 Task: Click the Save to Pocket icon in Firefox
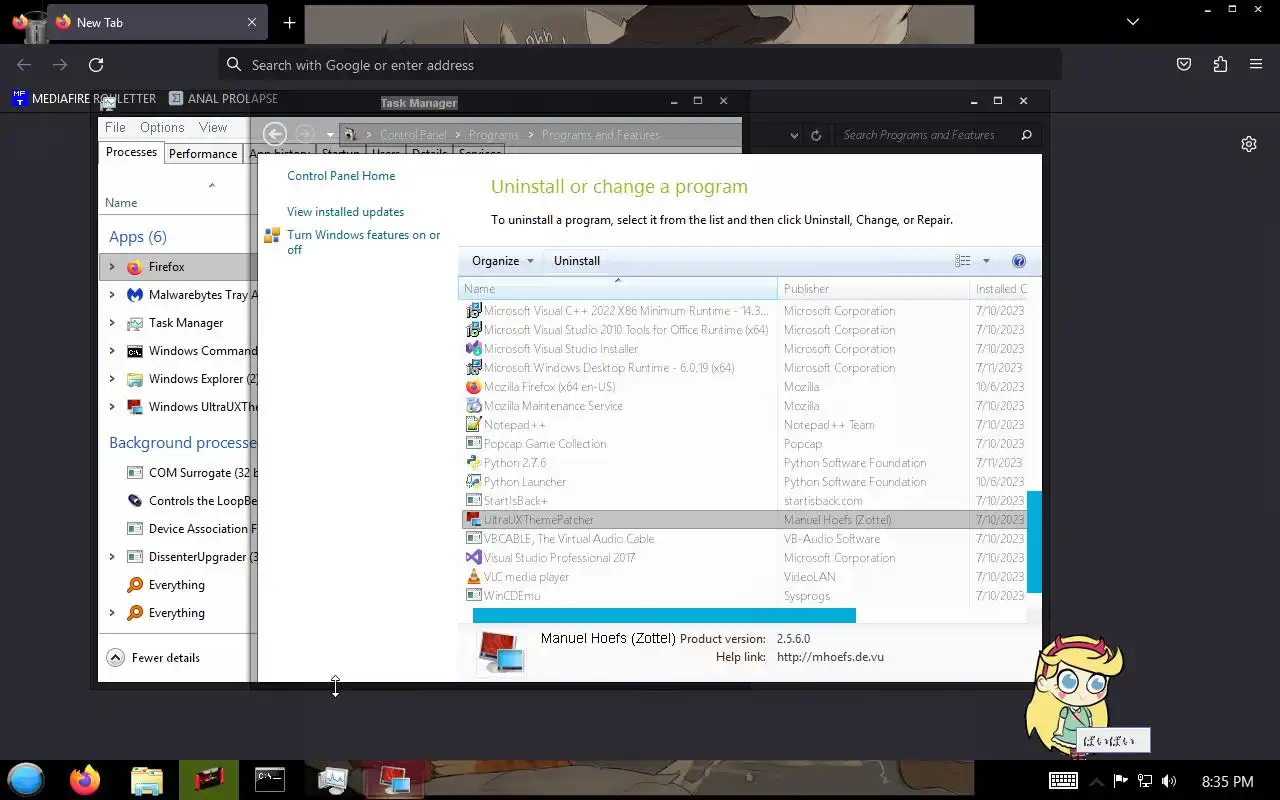pyautogui.click(x=1184, y=65)
